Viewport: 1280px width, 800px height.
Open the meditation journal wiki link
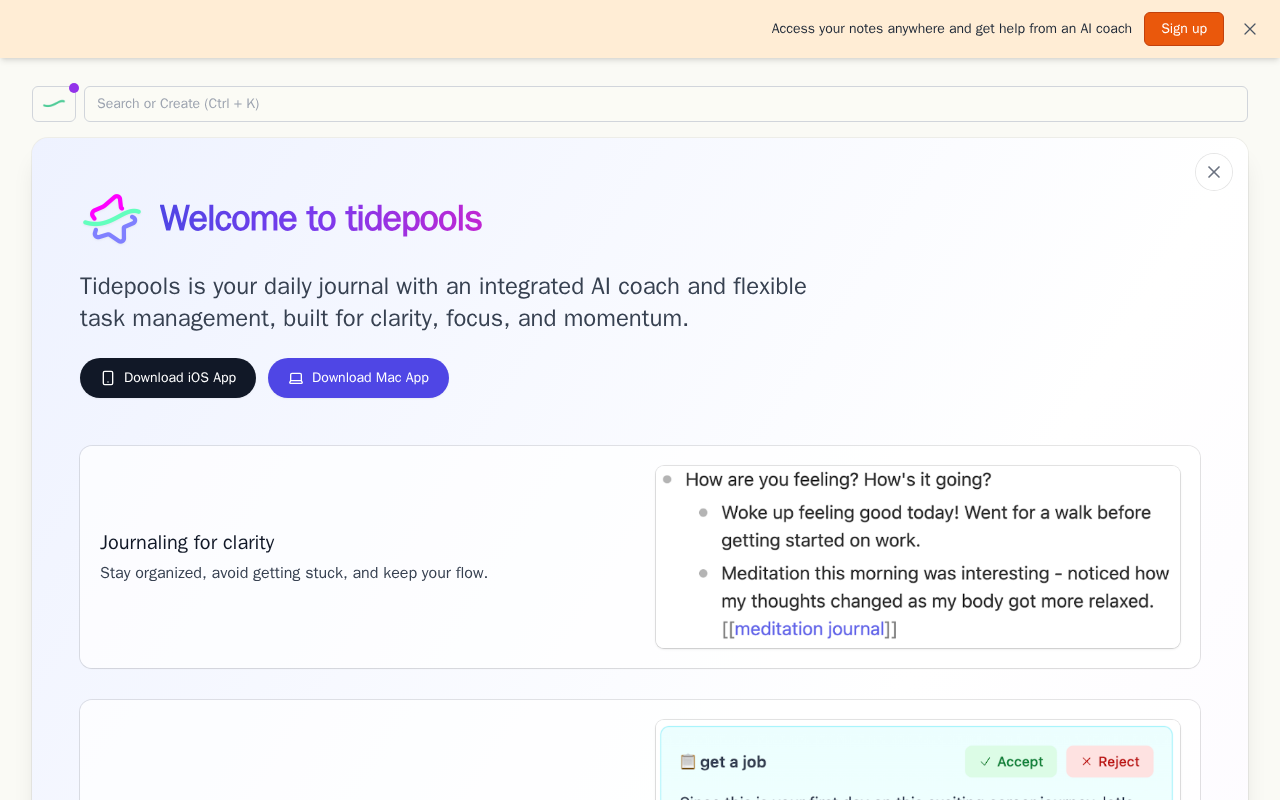[809, 629]
